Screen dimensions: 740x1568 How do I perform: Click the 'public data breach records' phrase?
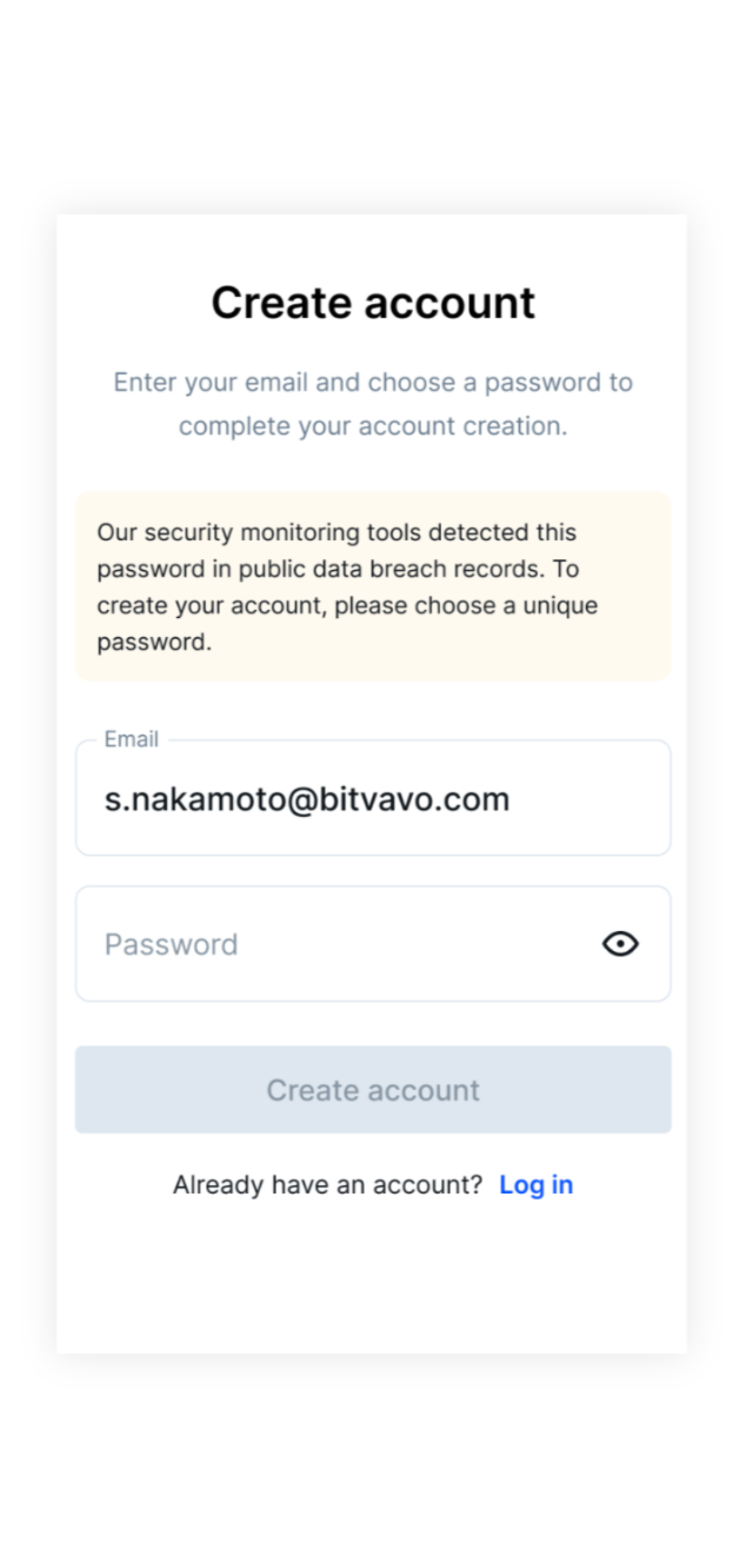tap(391, 569)
